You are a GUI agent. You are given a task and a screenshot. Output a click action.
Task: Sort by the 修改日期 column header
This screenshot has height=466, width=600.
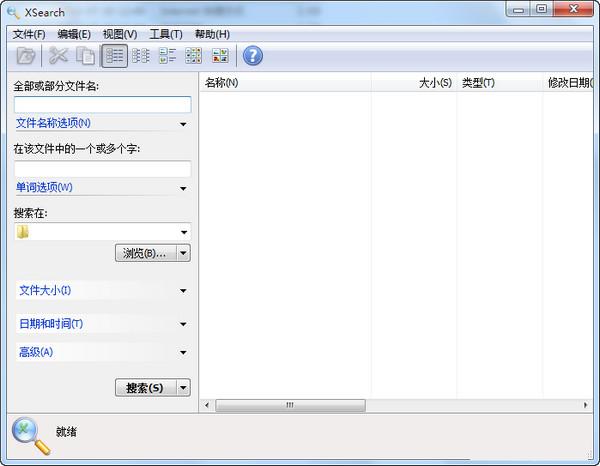pos(568,82)
